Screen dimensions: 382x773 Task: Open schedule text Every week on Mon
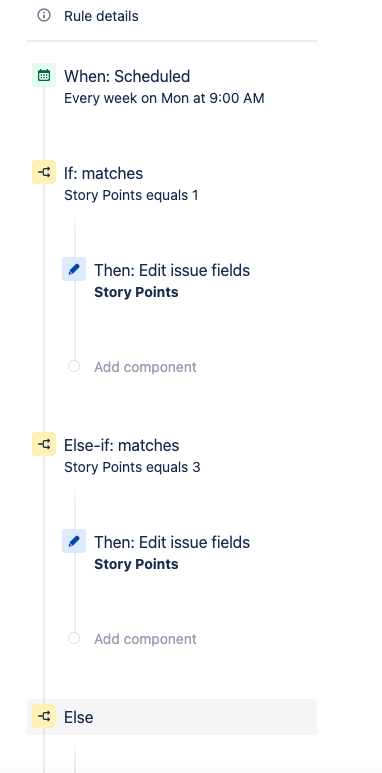point(164,98)
